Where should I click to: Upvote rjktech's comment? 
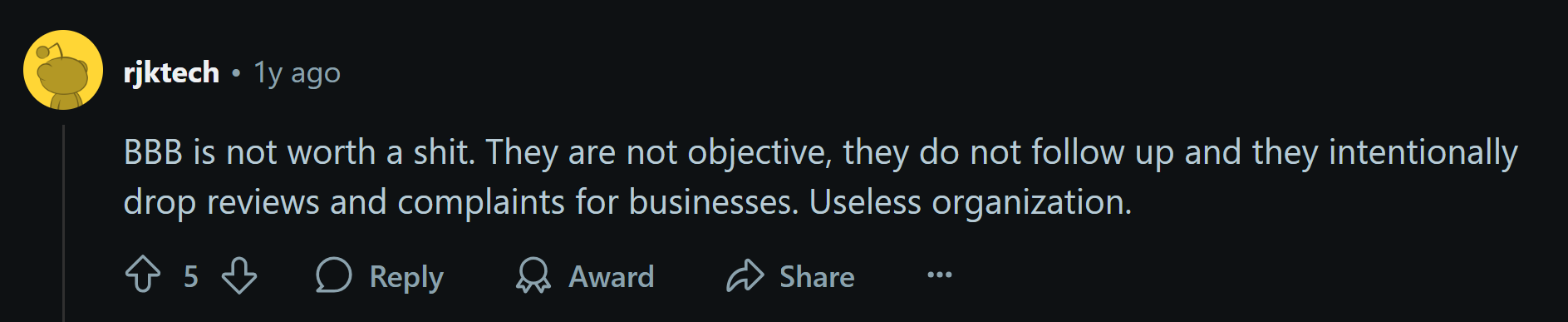click(x=143, y=275)
